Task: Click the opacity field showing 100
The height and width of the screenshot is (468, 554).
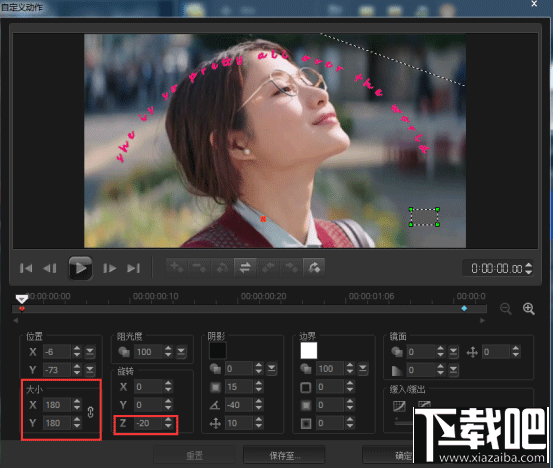Action: click(x=148, y=352)
